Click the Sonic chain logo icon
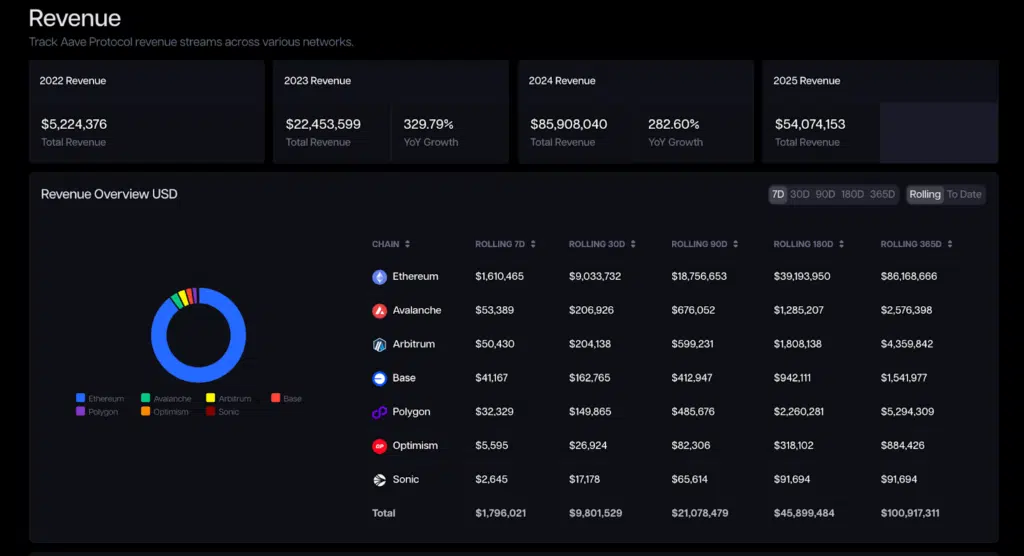Screen dimensions: 1024x556 coord(379,480)
